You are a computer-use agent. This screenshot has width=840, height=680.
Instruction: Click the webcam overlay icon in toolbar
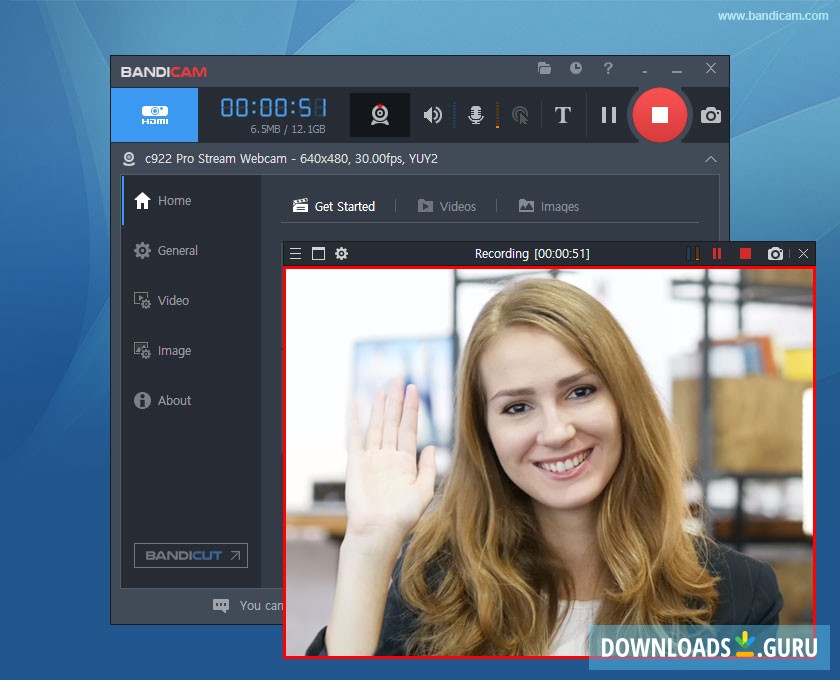click(x=380, y=115)
